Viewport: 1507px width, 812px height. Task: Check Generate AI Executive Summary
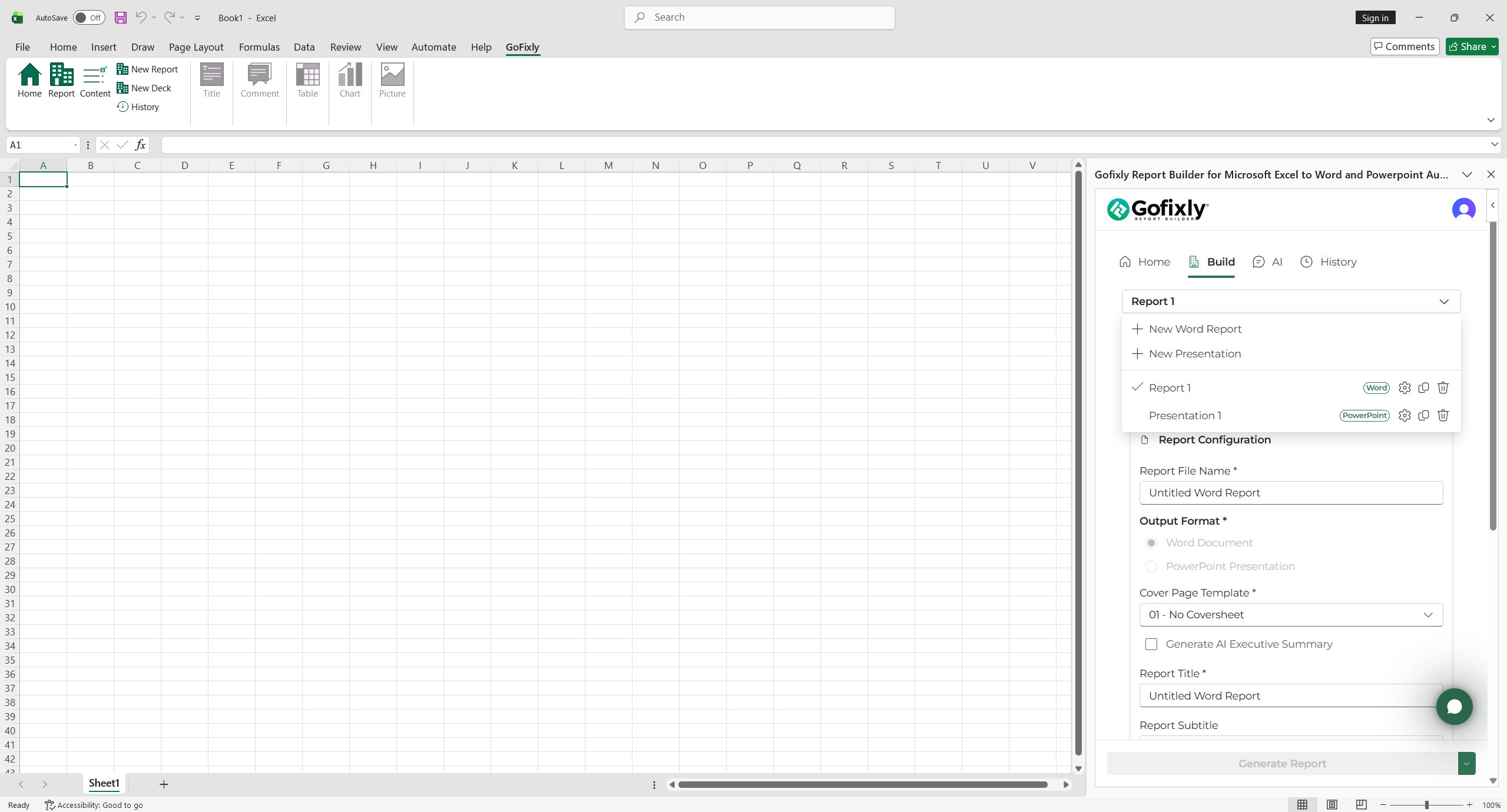(1151, 644)
